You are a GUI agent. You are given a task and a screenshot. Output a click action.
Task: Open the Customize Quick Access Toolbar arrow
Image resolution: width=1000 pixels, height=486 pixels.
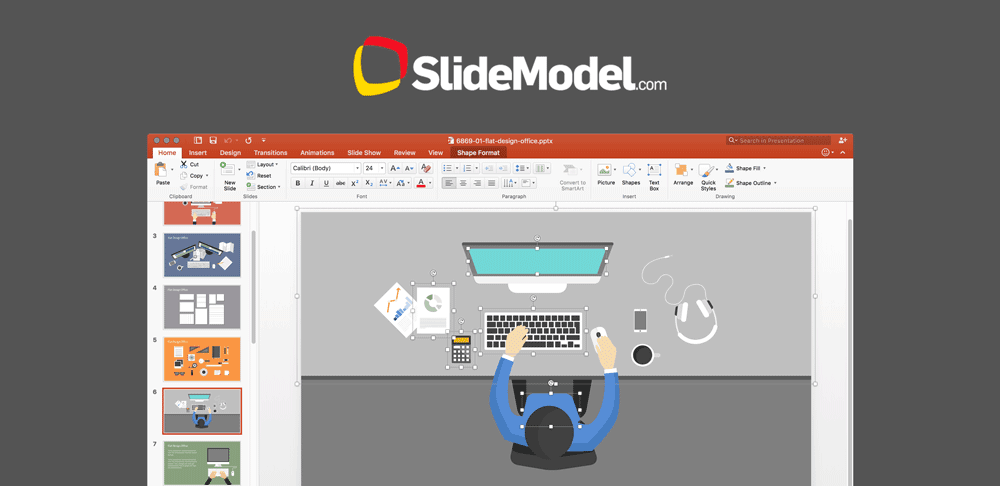(263, 140)
